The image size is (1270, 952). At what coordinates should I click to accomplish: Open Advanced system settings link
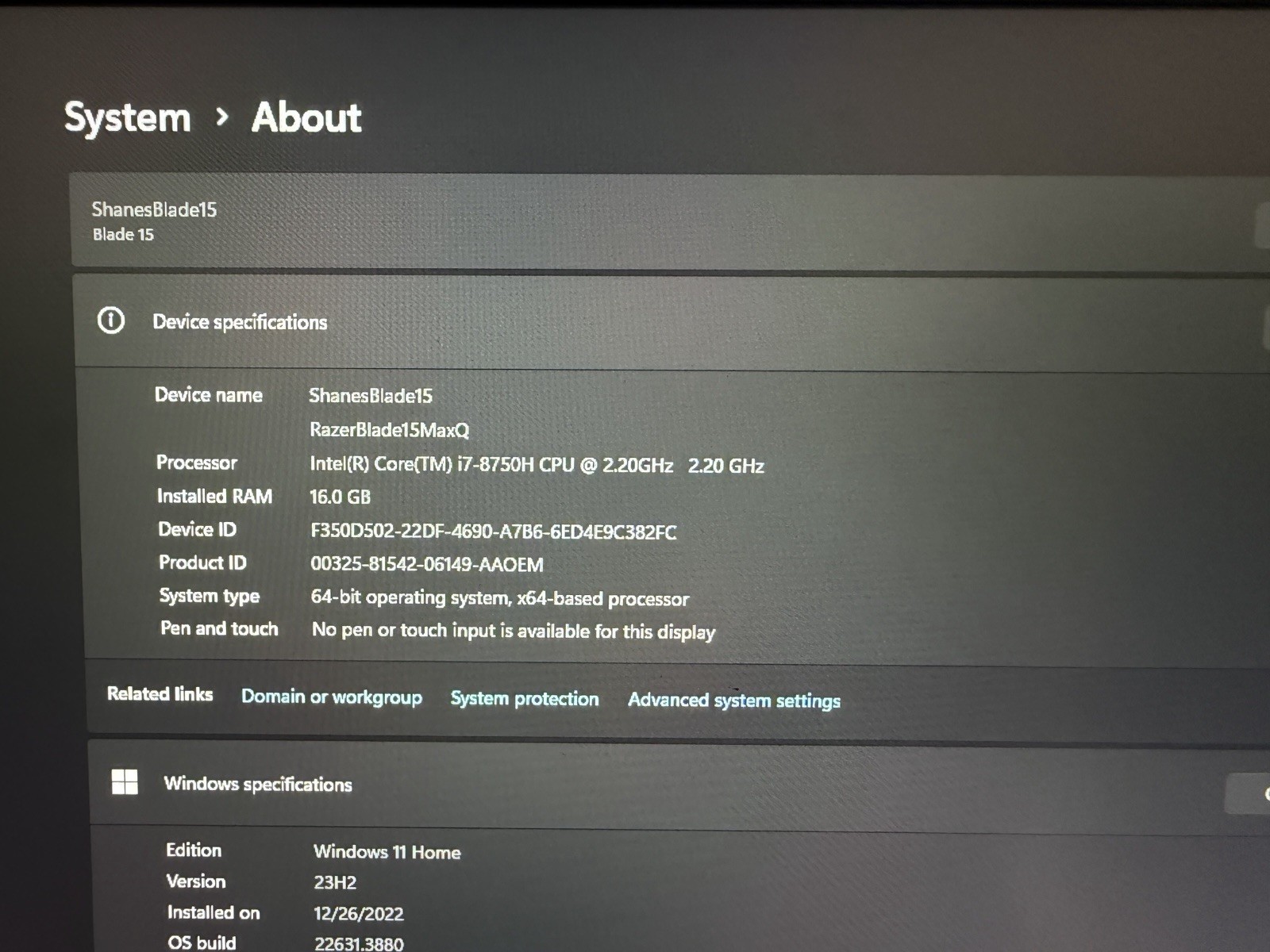point(734,701)
